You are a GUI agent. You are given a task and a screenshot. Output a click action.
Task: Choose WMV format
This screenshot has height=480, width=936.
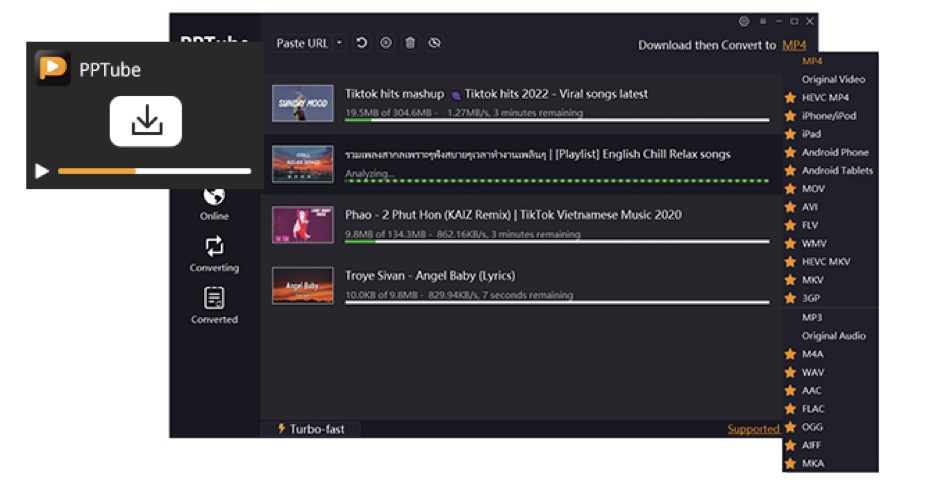click(814, 244)
